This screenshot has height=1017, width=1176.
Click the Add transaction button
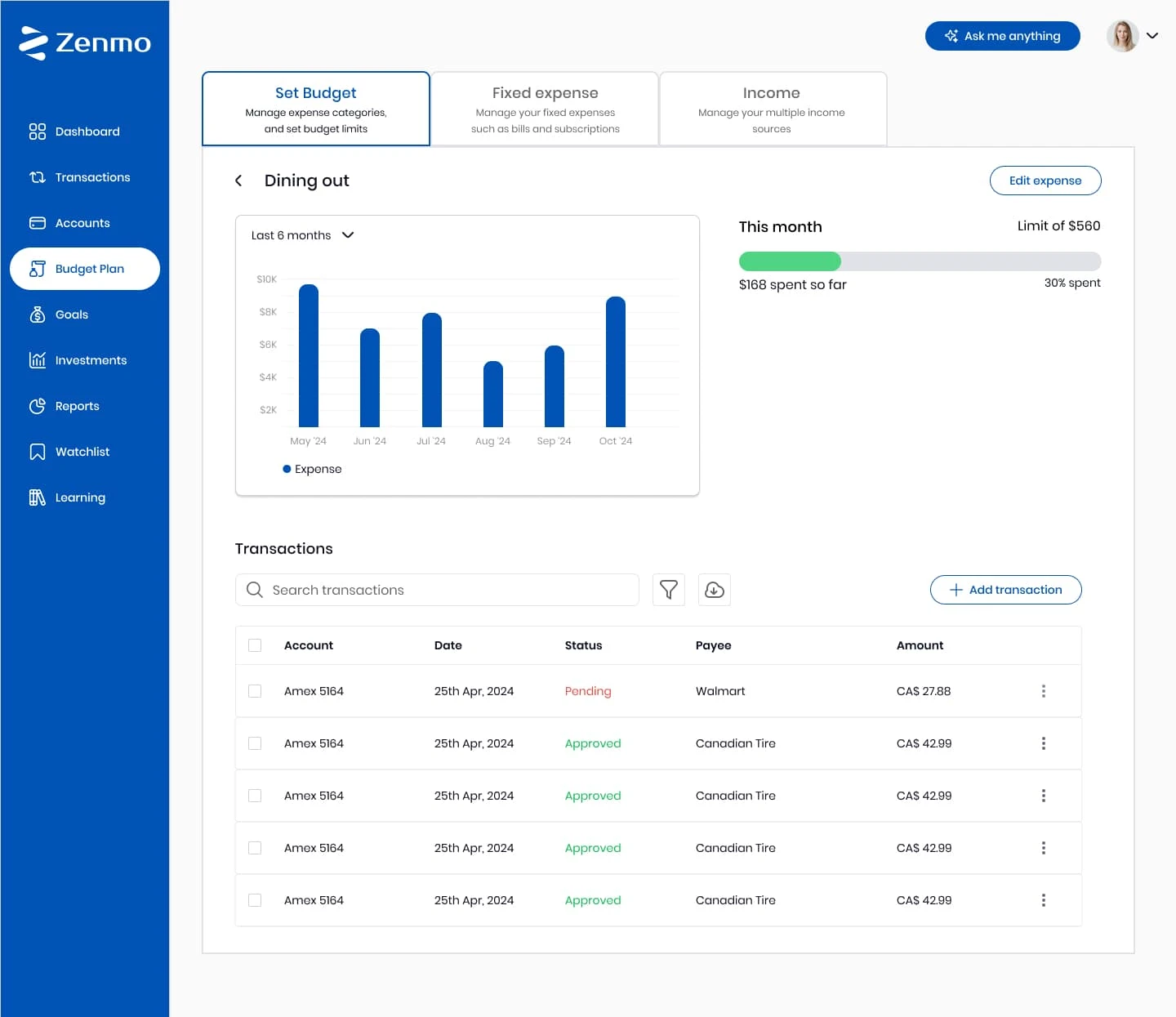[x=1006, y=590]
